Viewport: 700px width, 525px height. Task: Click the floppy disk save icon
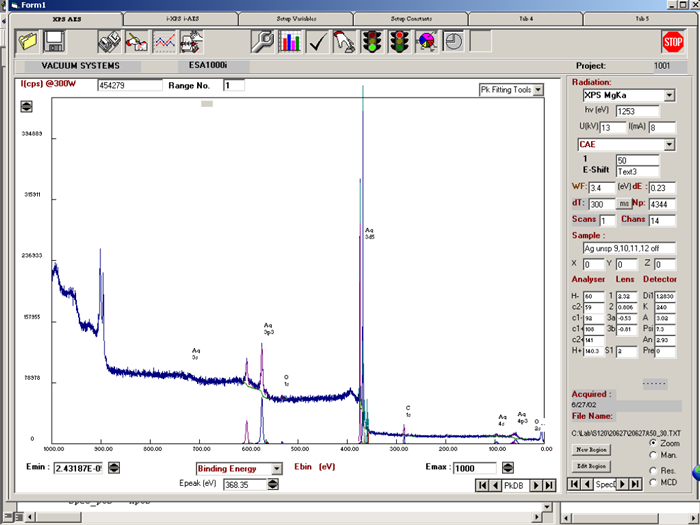pos(55,41)
